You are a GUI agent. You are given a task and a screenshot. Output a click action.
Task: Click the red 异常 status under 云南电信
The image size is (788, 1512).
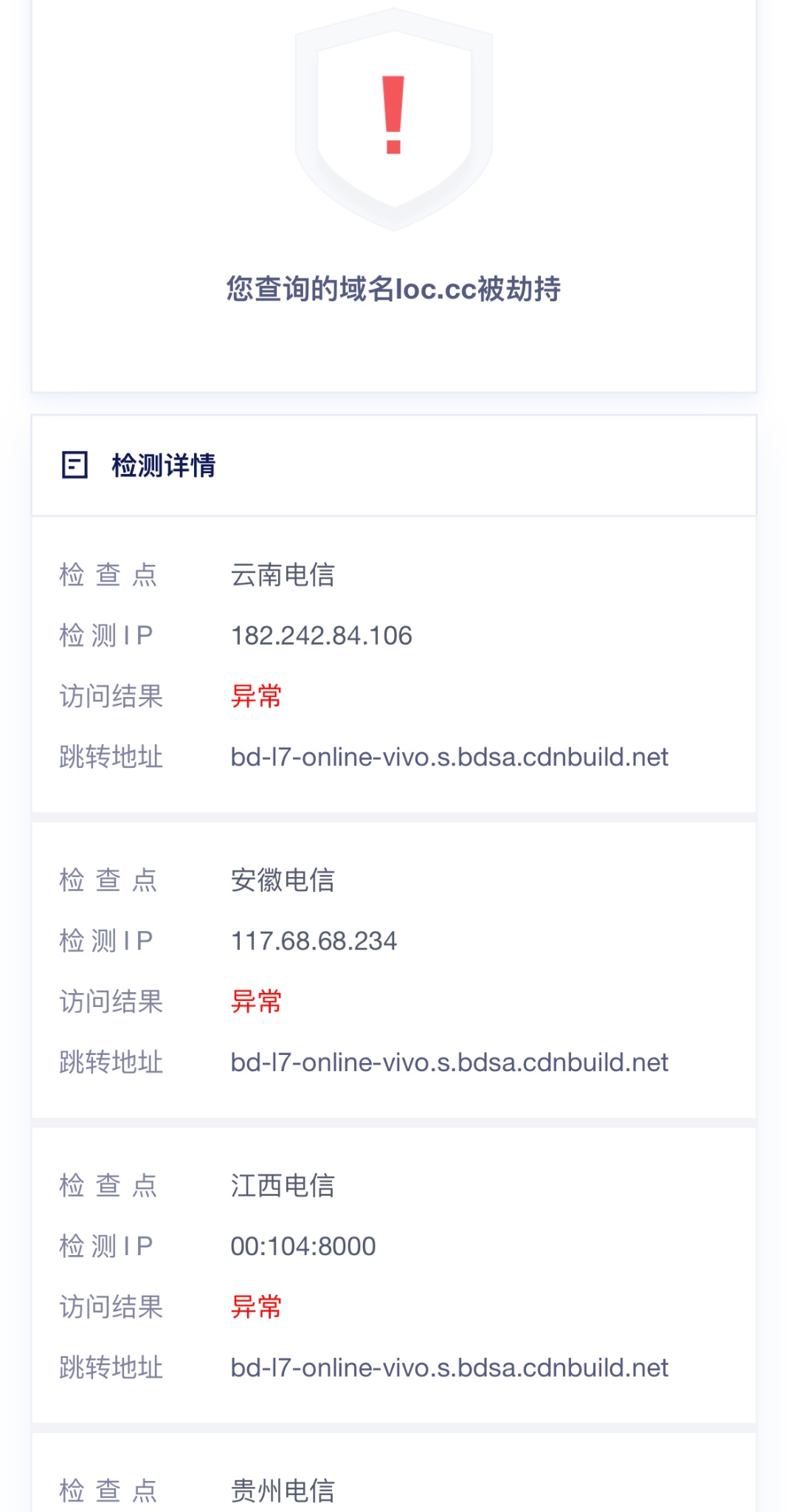(x=256, y=696)
